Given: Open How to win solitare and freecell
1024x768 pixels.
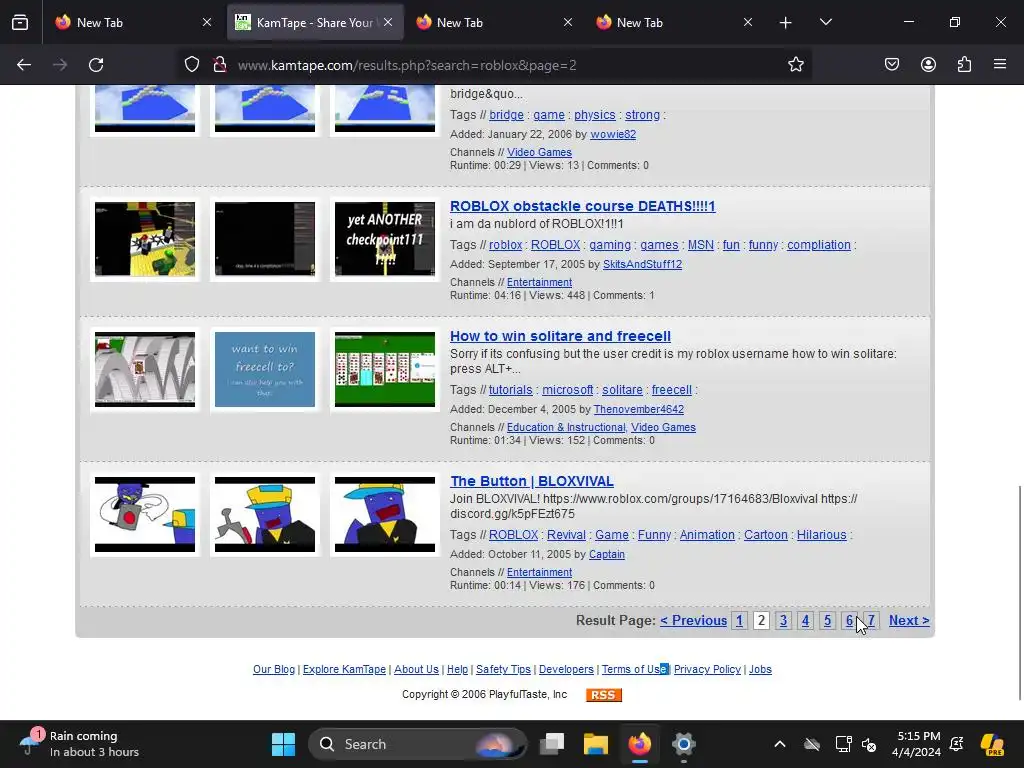Looking at the screenshot, I should click(560, 336).
